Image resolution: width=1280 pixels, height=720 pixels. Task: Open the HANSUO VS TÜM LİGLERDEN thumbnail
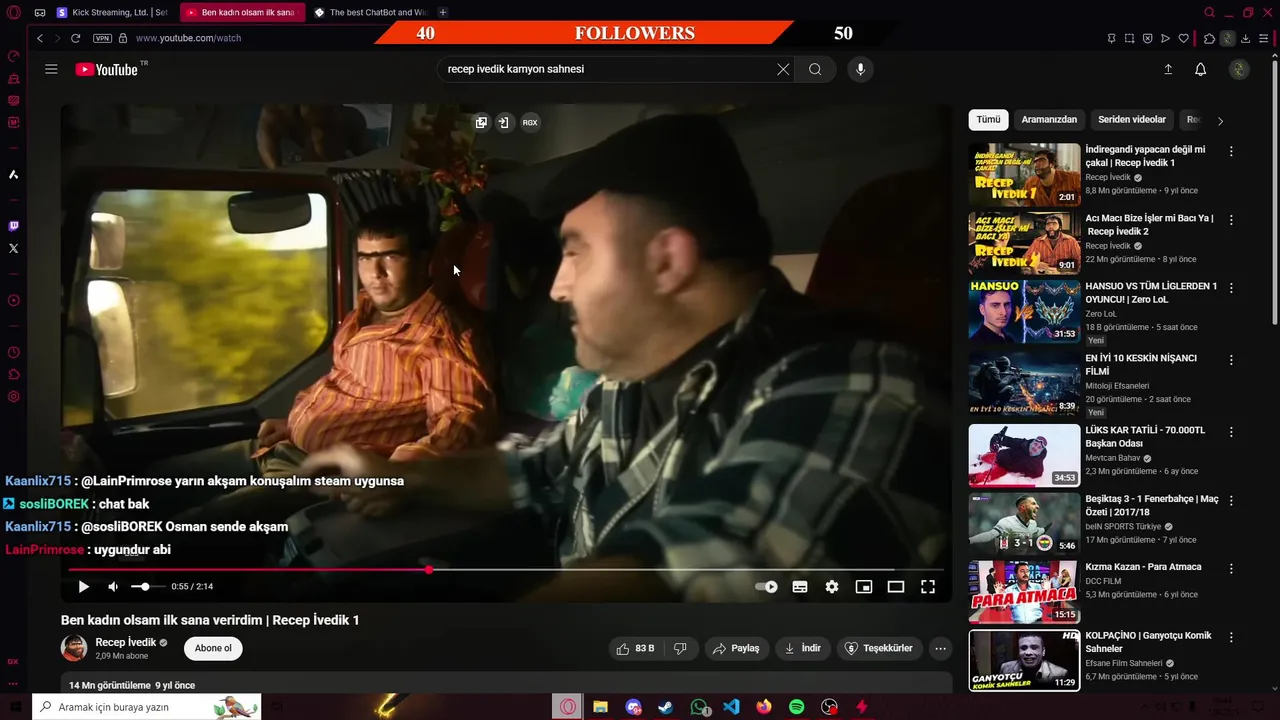(x=1024, y=311)
